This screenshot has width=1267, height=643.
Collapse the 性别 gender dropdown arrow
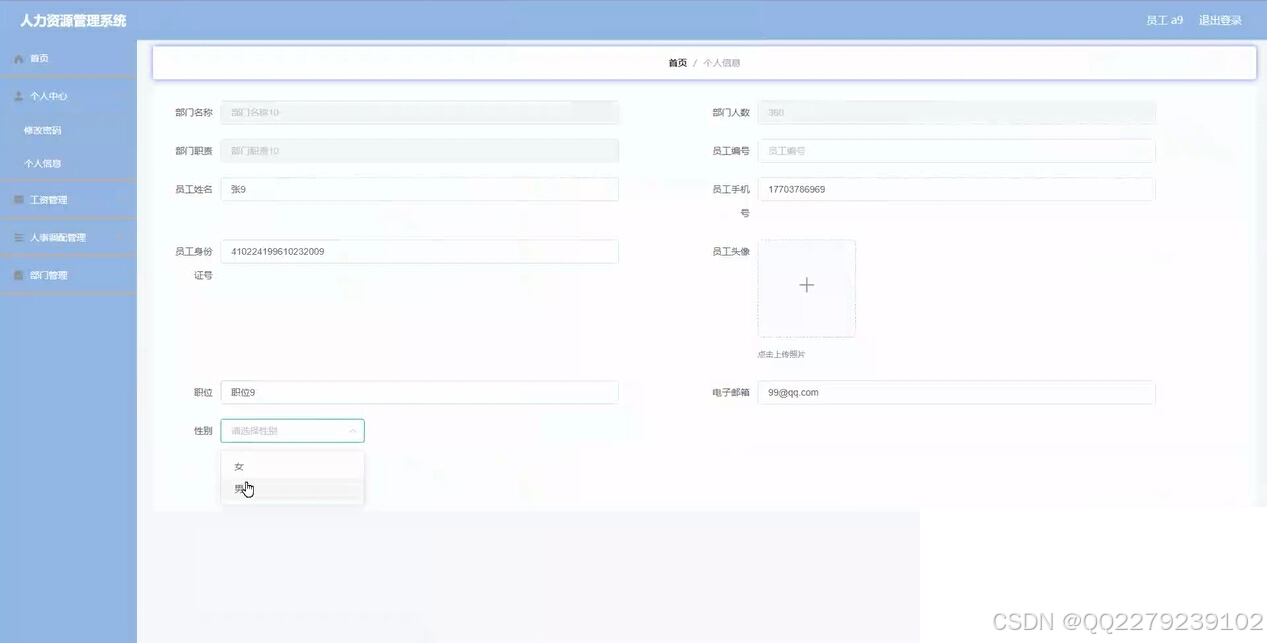(352, 430)
